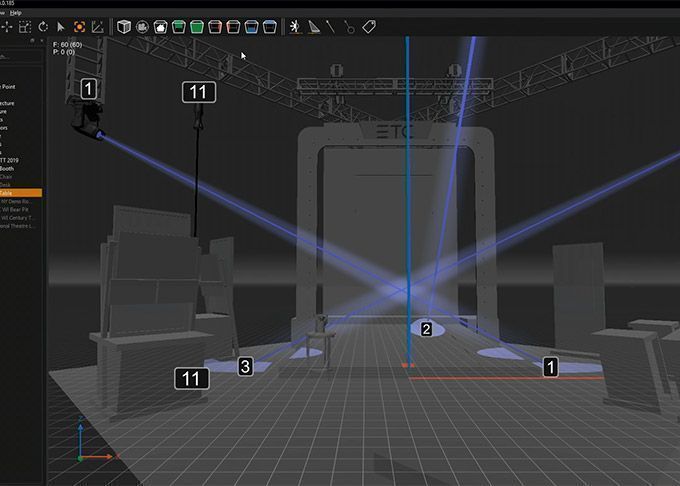Click floor label 3 beam target
This screenshot has width=680, height=486.
(245, 366)
